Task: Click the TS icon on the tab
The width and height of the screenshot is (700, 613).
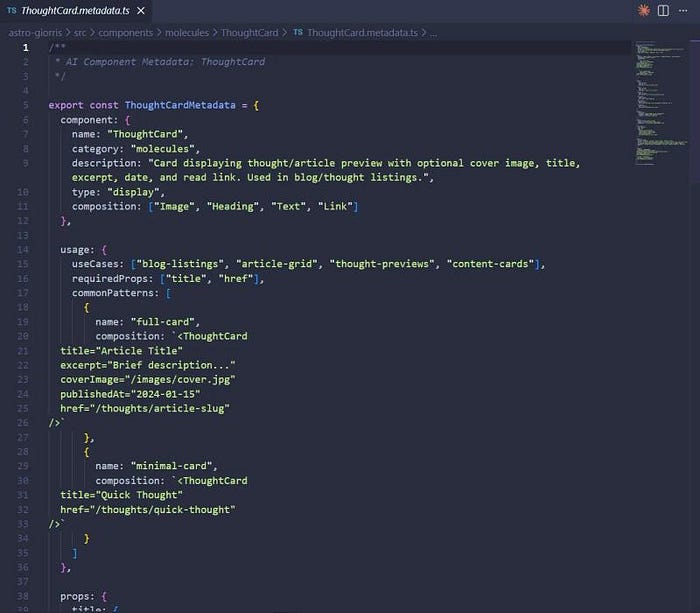Action: pos(12,10)
